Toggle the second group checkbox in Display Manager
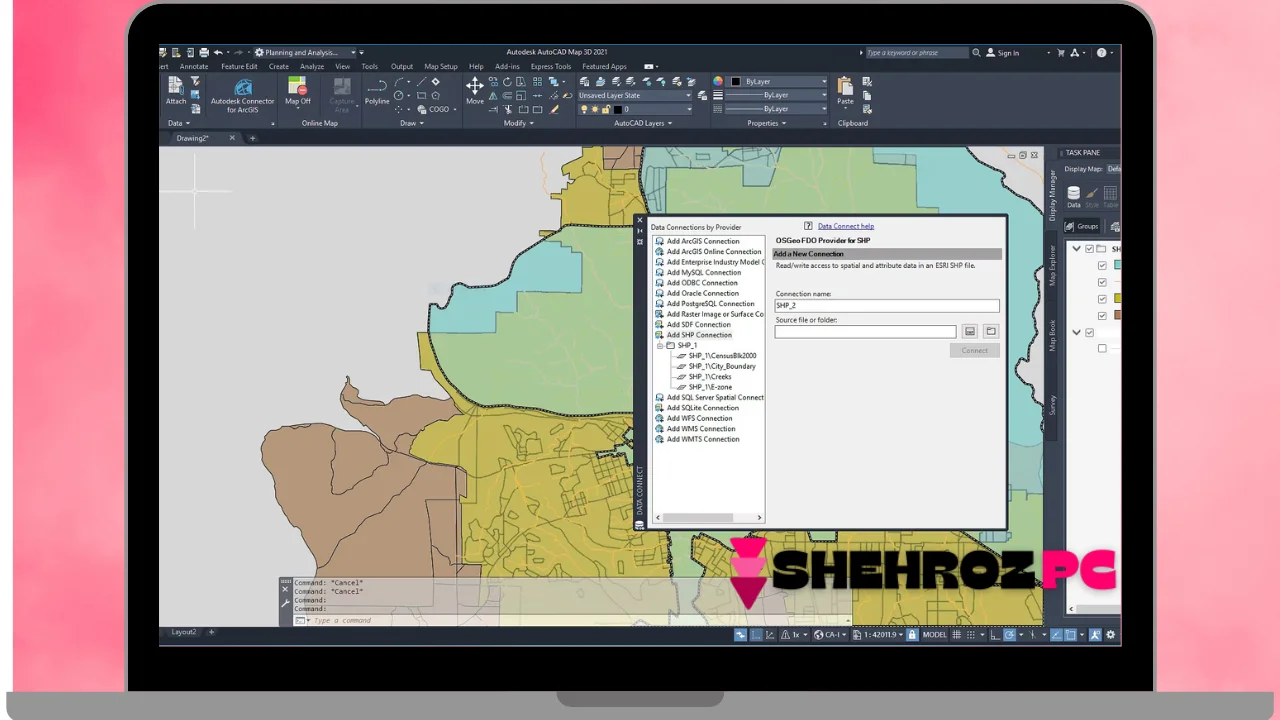 pyautogui.click(x=1089, y=332)
